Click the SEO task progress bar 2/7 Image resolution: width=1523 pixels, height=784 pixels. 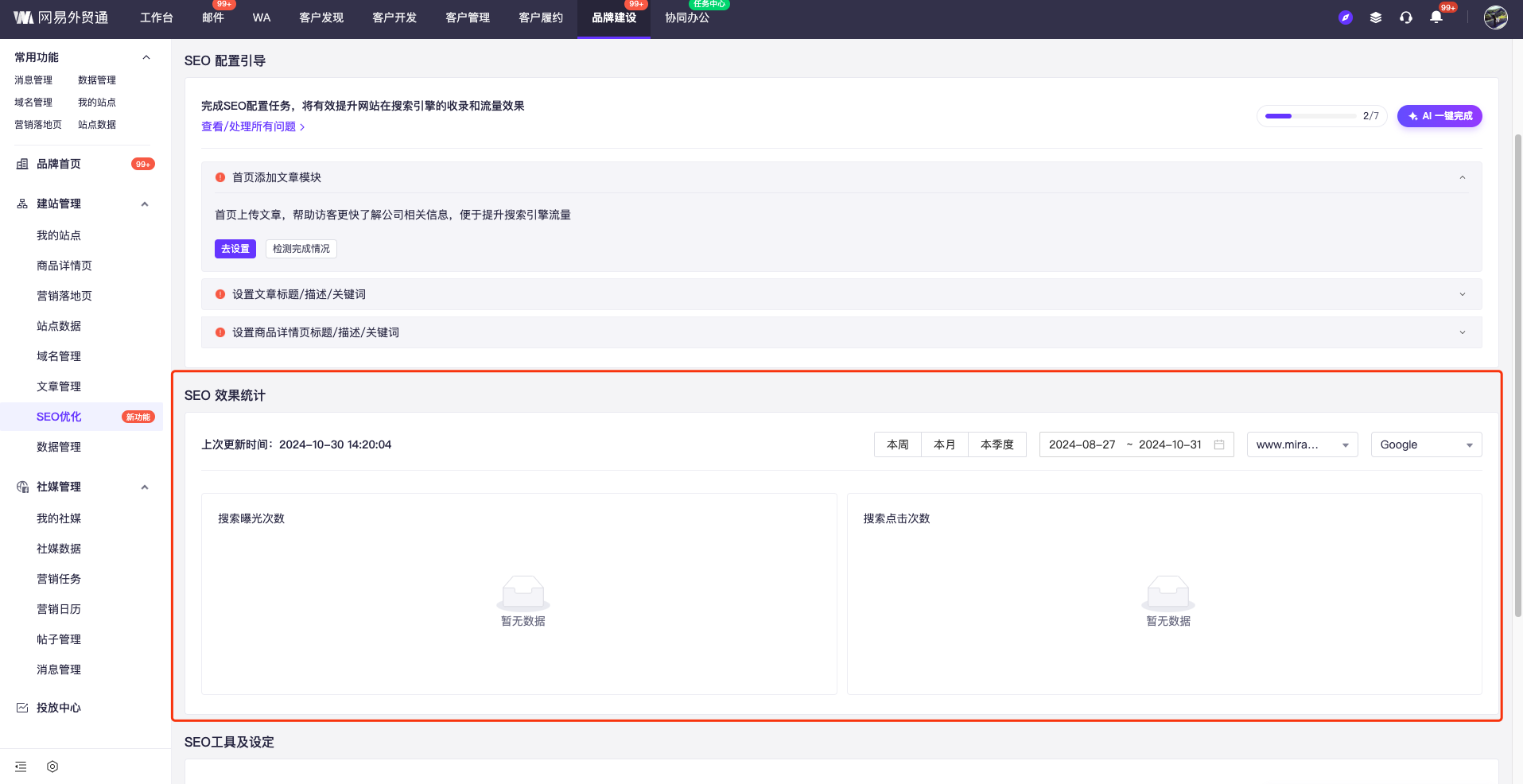[1321, 116]
